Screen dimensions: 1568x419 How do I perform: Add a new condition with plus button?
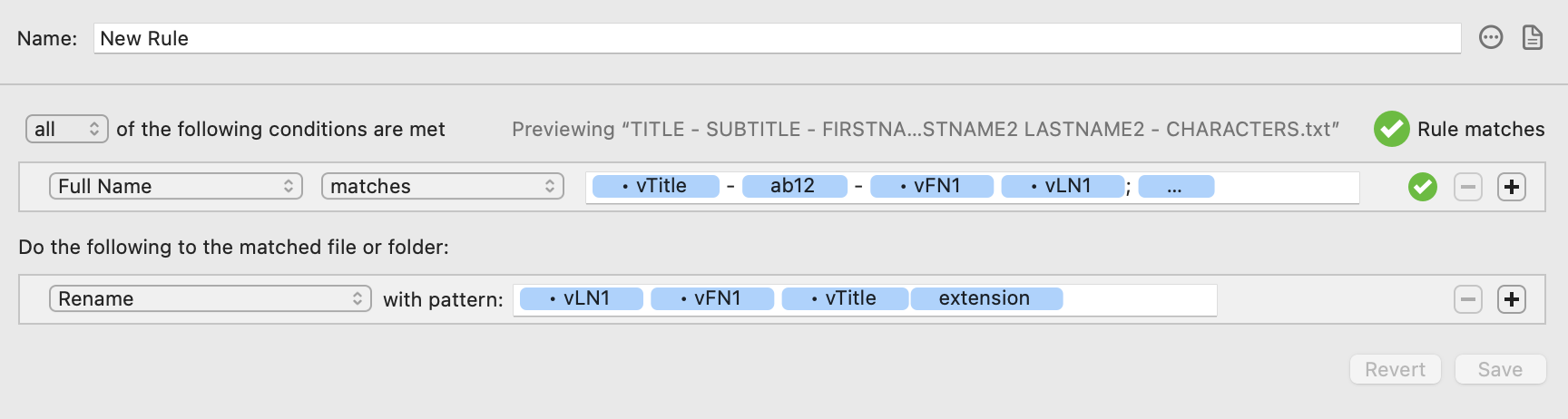[1512, 187]
